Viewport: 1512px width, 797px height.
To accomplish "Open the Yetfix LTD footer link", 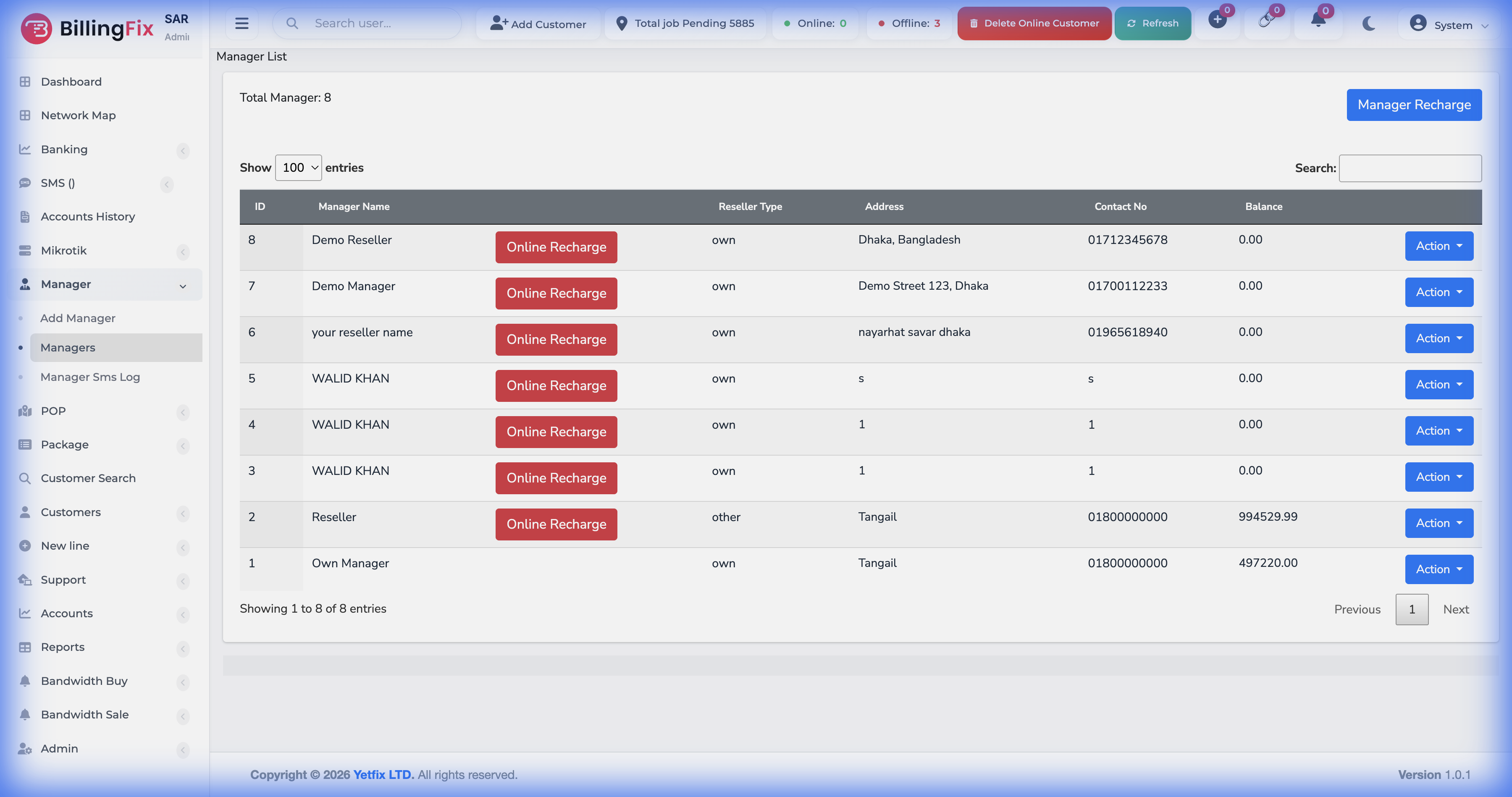I will pos(383,775).
